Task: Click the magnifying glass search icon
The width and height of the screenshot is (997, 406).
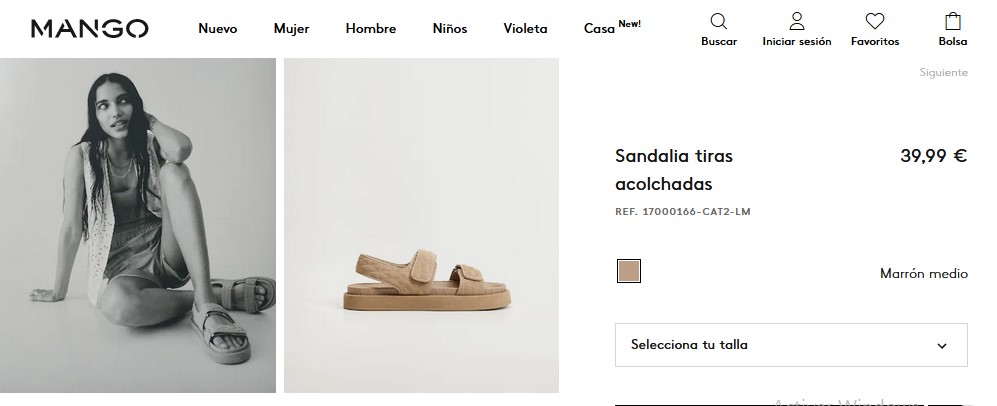Action: [719, 22]
